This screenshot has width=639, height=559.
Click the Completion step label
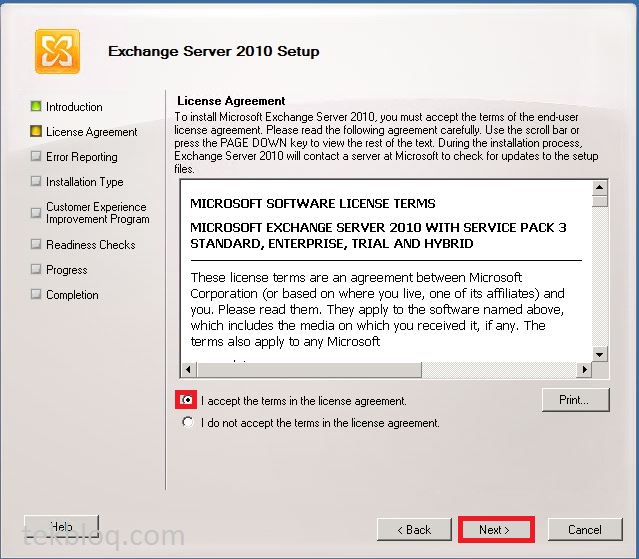[72, 295]
